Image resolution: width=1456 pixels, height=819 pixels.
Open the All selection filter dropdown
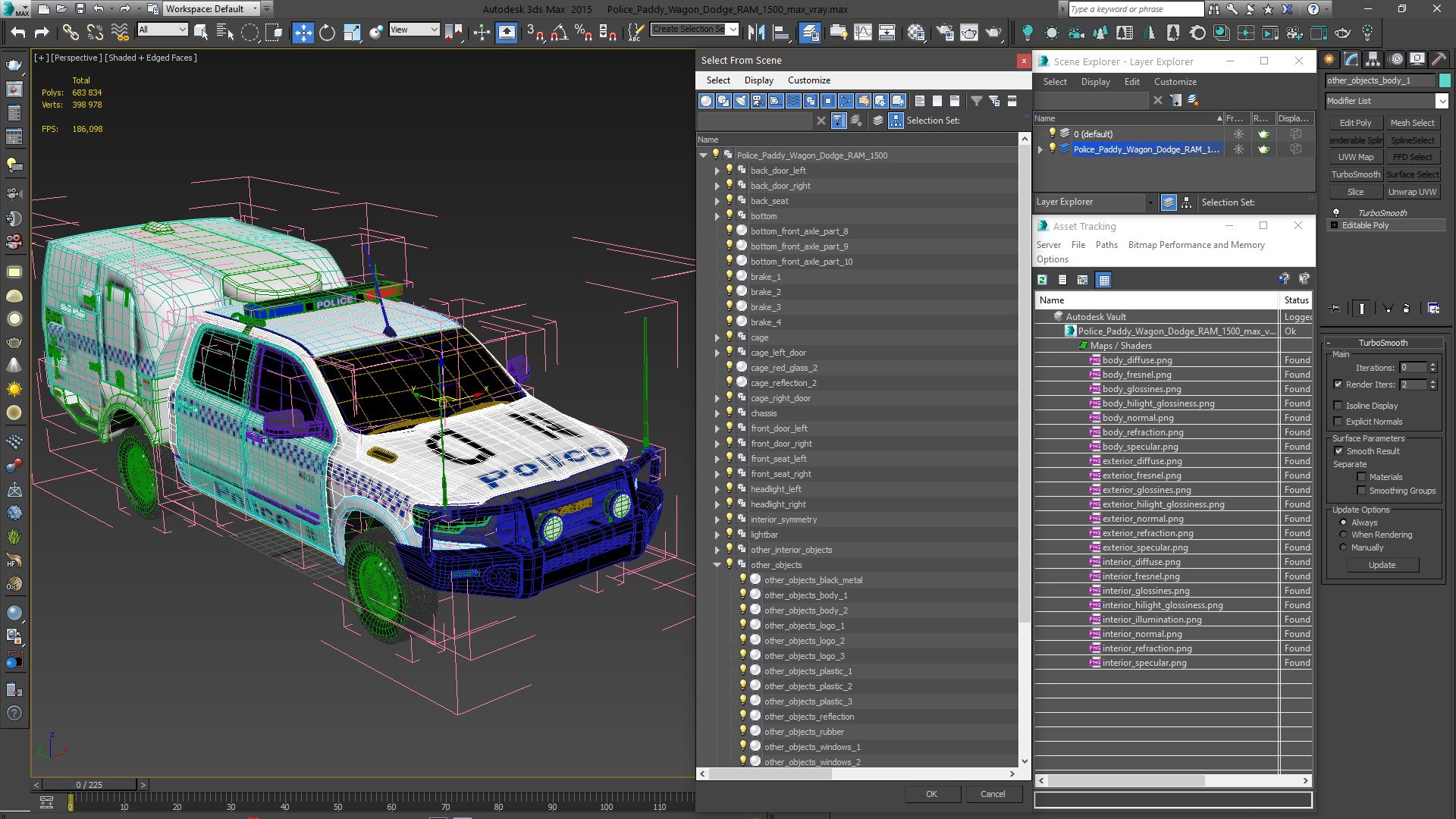[162, 30]
